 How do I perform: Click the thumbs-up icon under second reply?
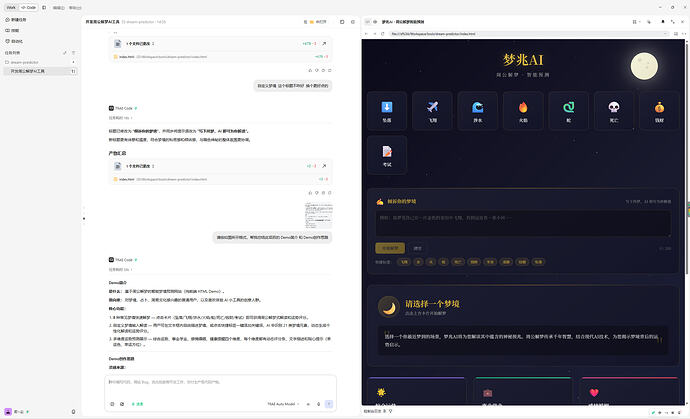310,193
